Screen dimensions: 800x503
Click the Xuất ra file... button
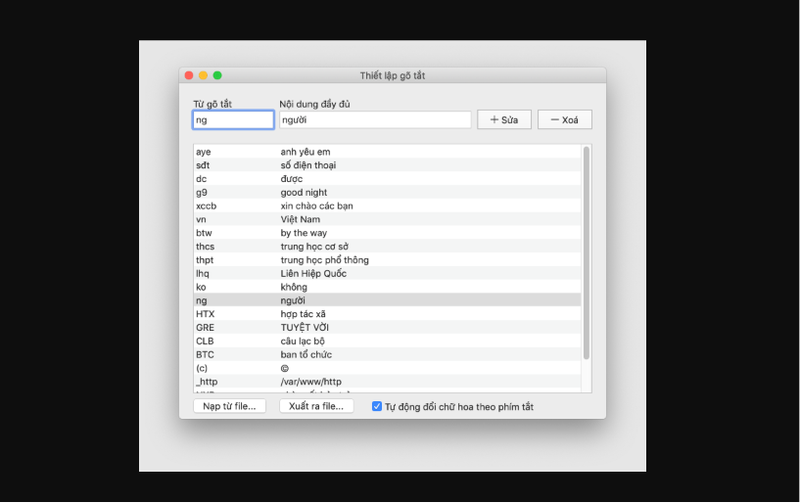[316, 406]
